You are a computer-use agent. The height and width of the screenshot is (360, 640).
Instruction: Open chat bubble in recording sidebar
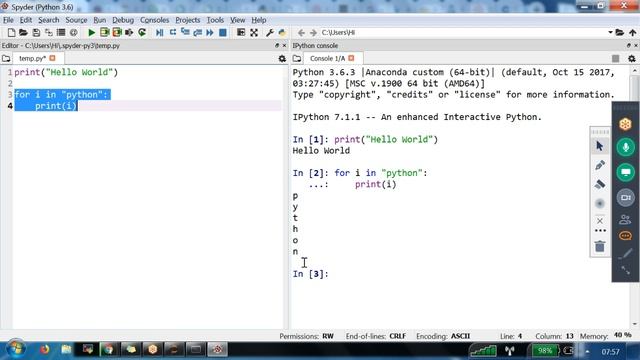(625, 236)
